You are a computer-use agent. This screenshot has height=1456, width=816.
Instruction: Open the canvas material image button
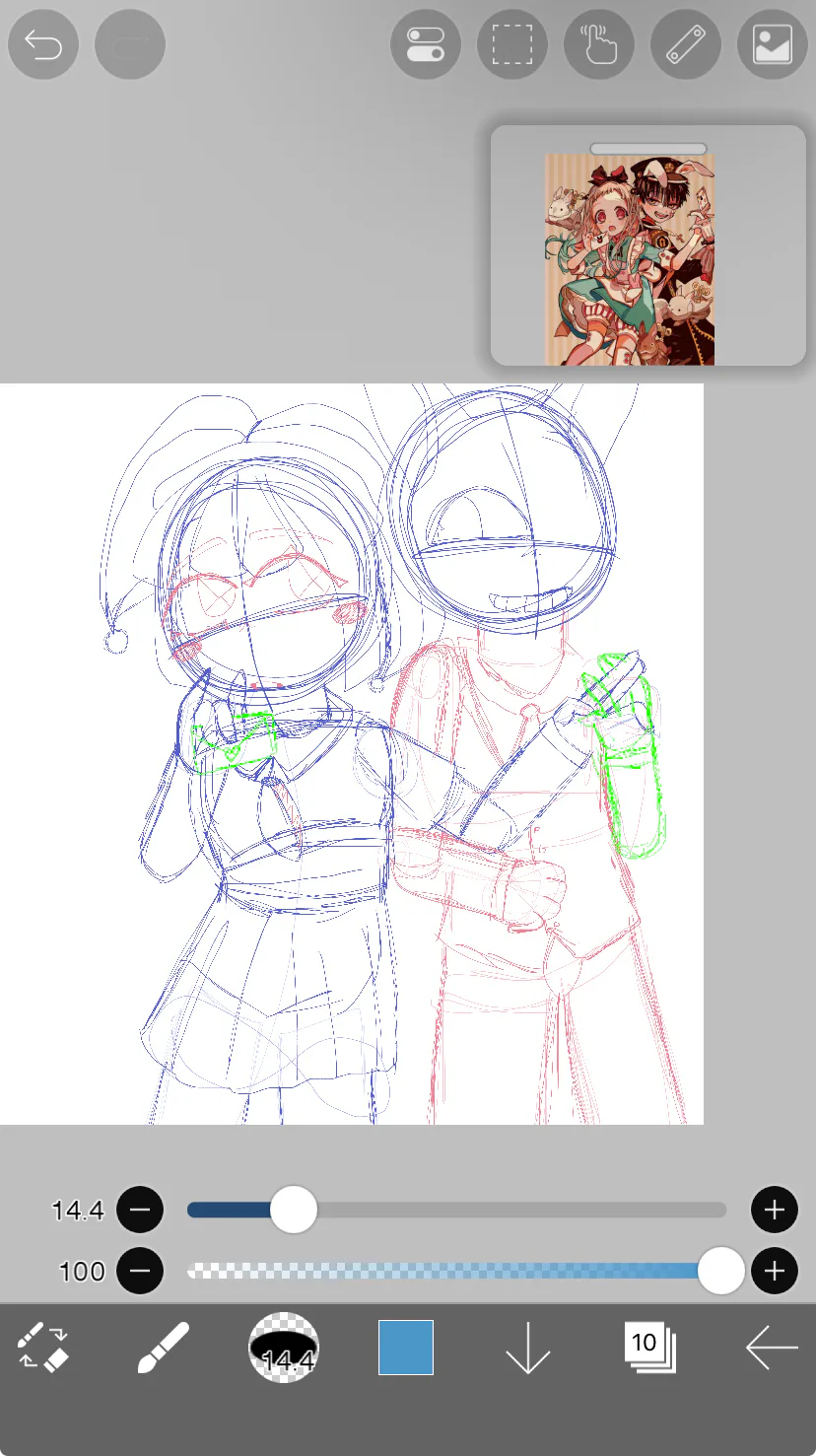pyautogui.click(x=773, y=44)
